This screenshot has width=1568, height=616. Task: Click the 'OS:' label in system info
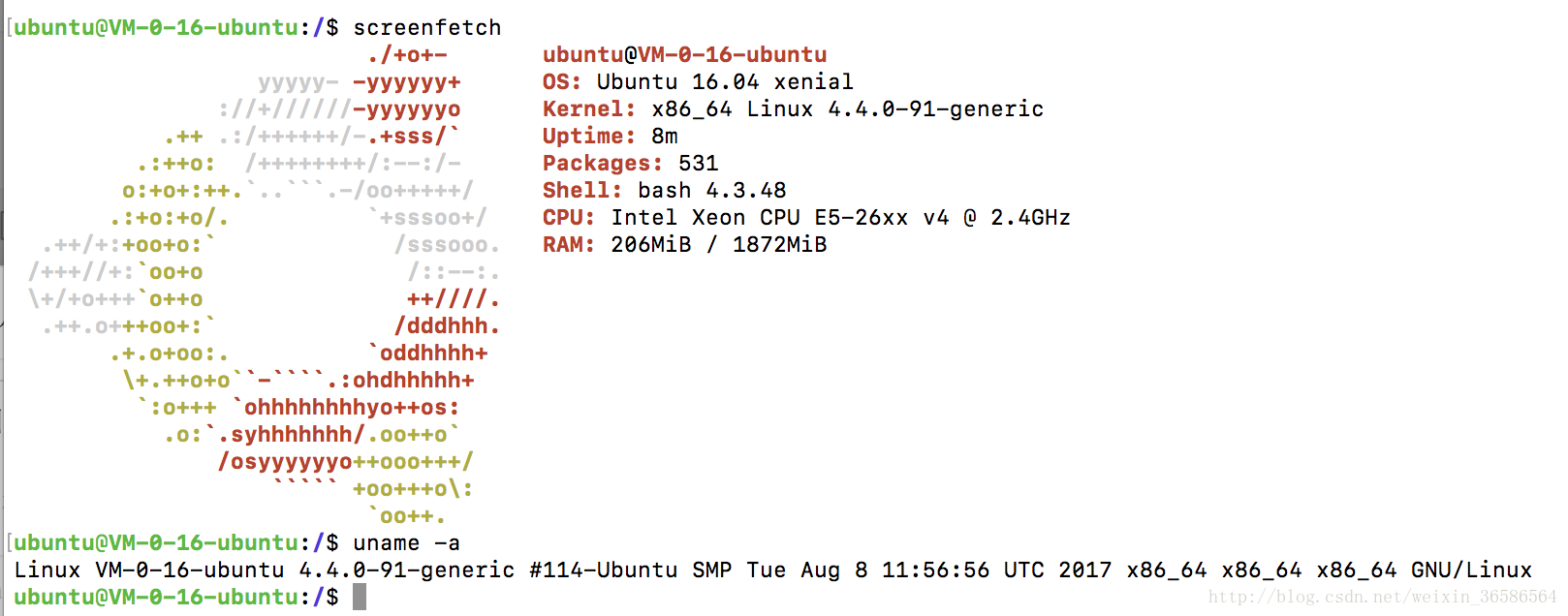562,81
